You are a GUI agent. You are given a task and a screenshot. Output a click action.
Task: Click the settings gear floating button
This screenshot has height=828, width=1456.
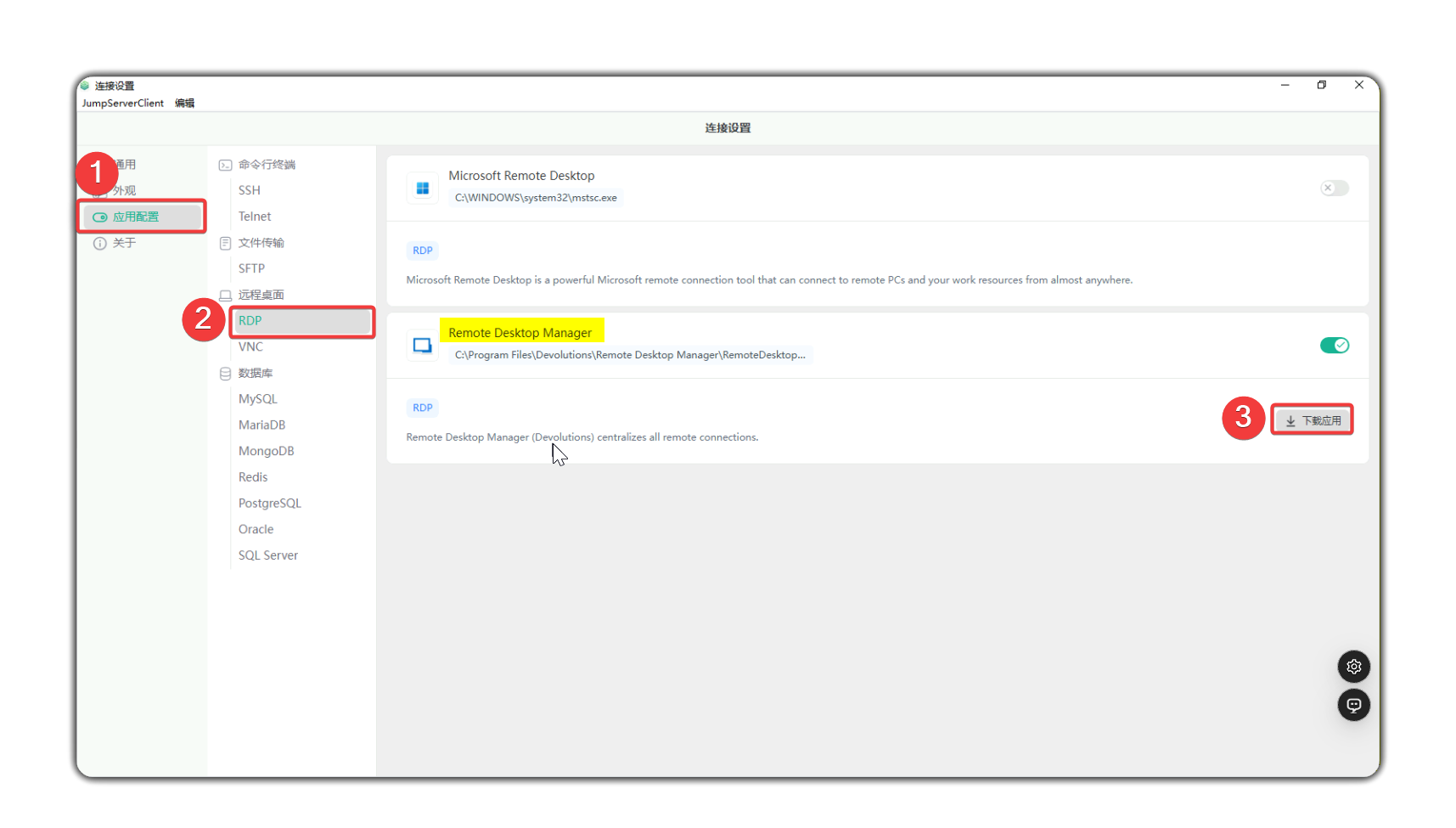tap(1353, 667)
